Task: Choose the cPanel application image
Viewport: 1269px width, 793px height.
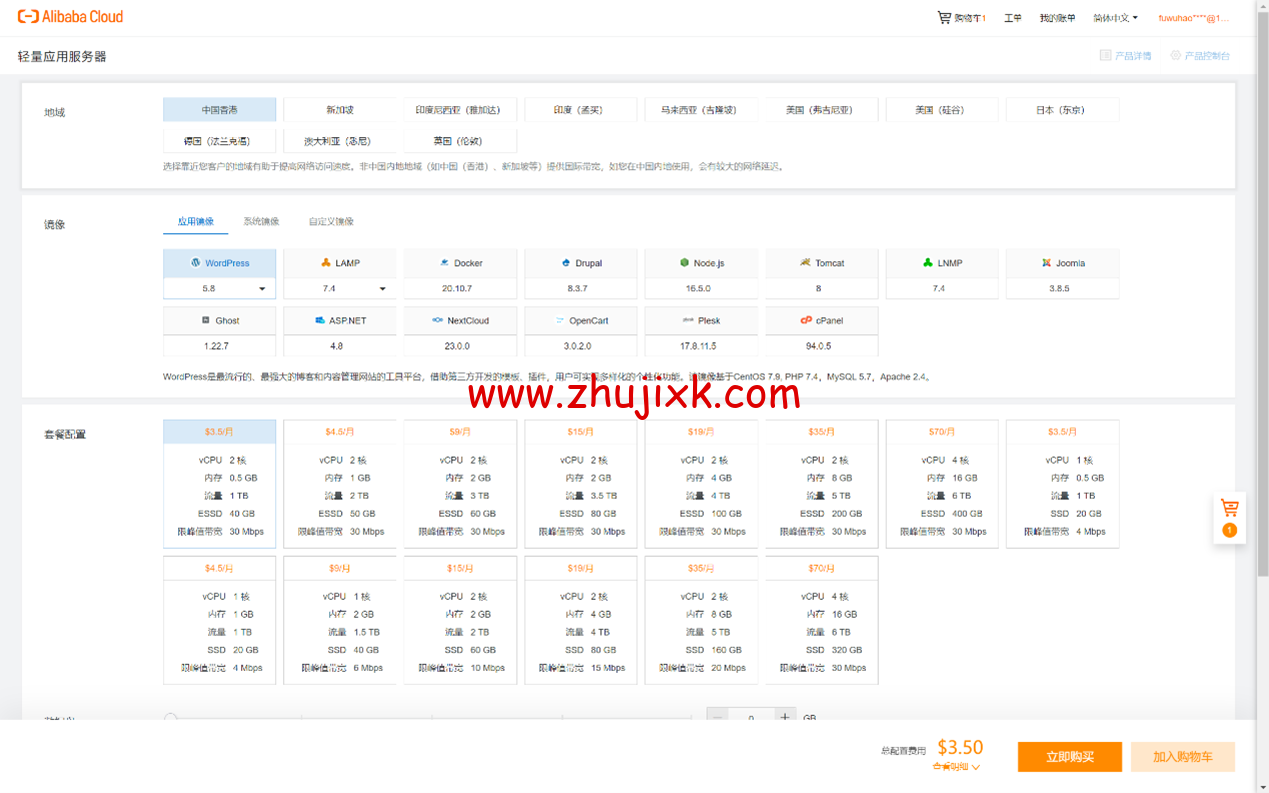Action: click(821, 320)
